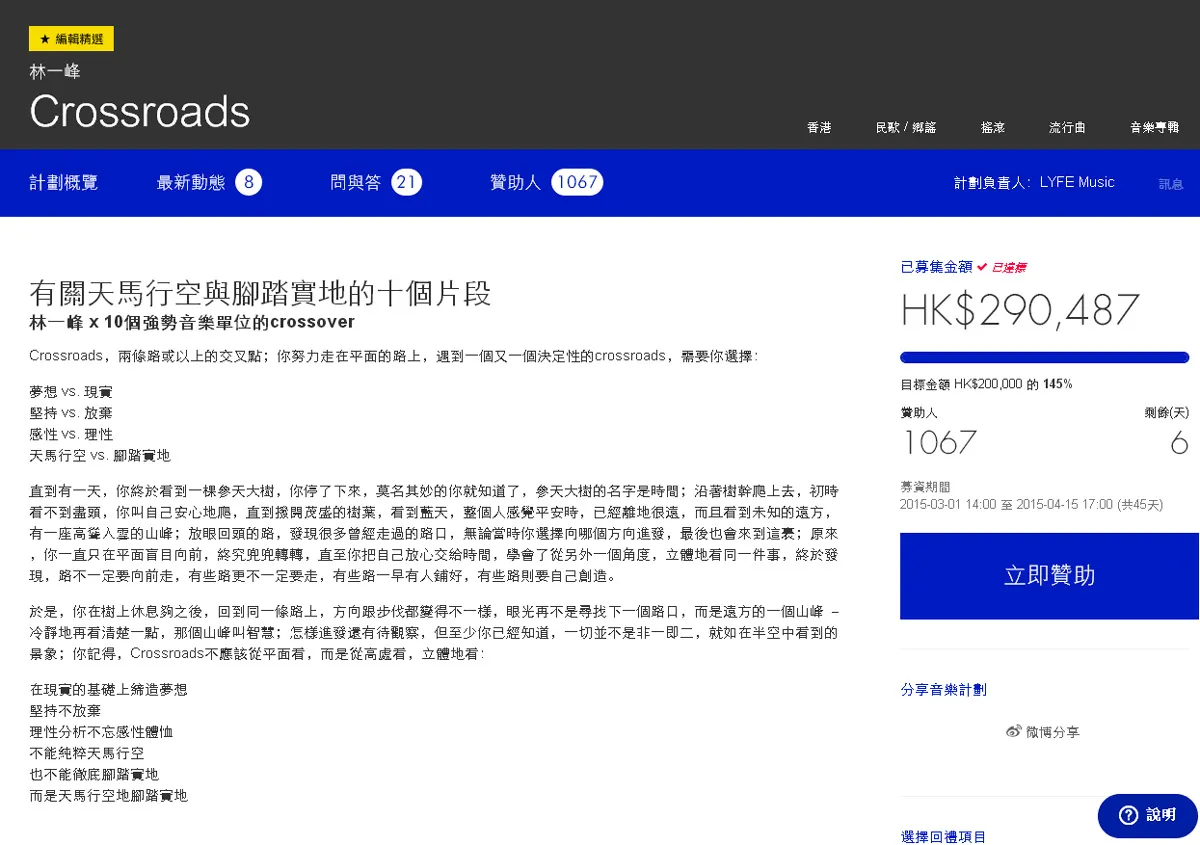Click the artist name 林一峰
This screenshot has width=1200, height=845.
pos(54,72)
